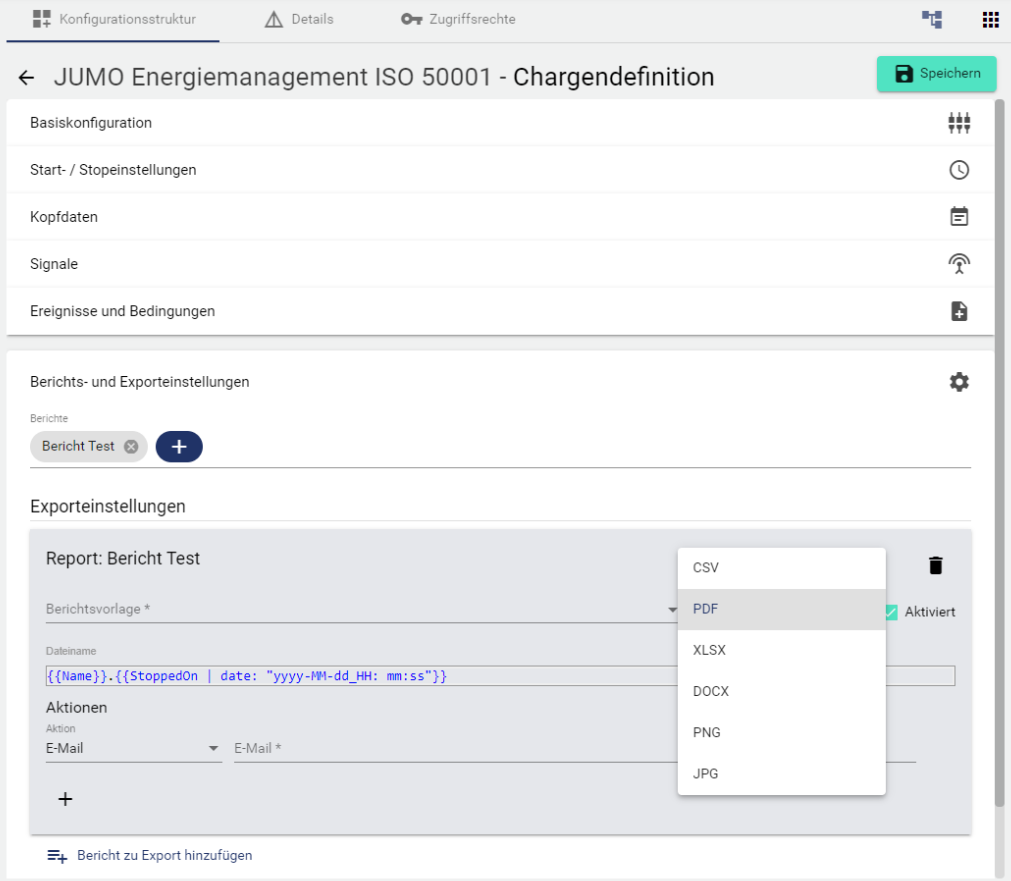Image resolution: width=1011 pixels, height=881 pixels.
Task: Open the tree structure view icon
Action: [931, 20]
